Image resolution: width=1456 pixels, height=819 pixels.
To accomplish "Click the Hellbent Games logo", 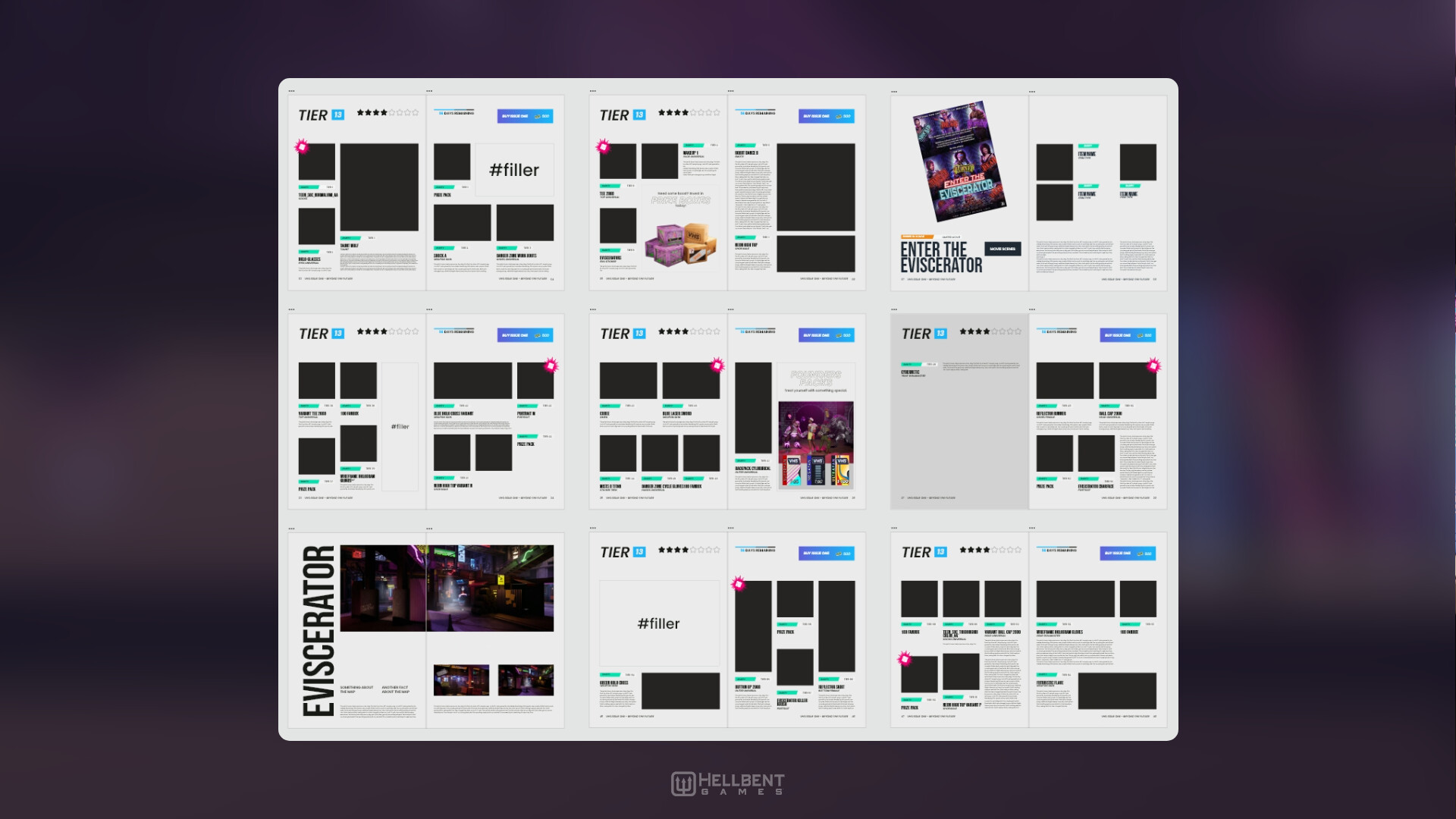I will [x=727, y=783].
